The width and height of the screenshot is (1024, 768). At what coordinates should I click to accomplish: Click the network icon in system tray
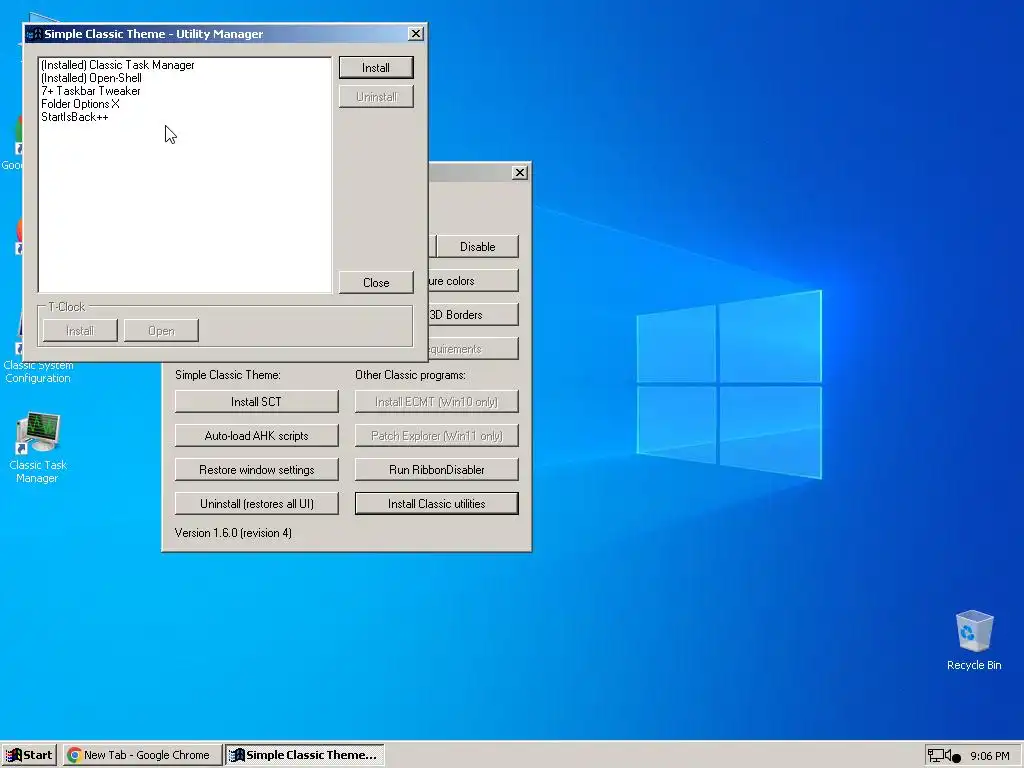(935, 756)
